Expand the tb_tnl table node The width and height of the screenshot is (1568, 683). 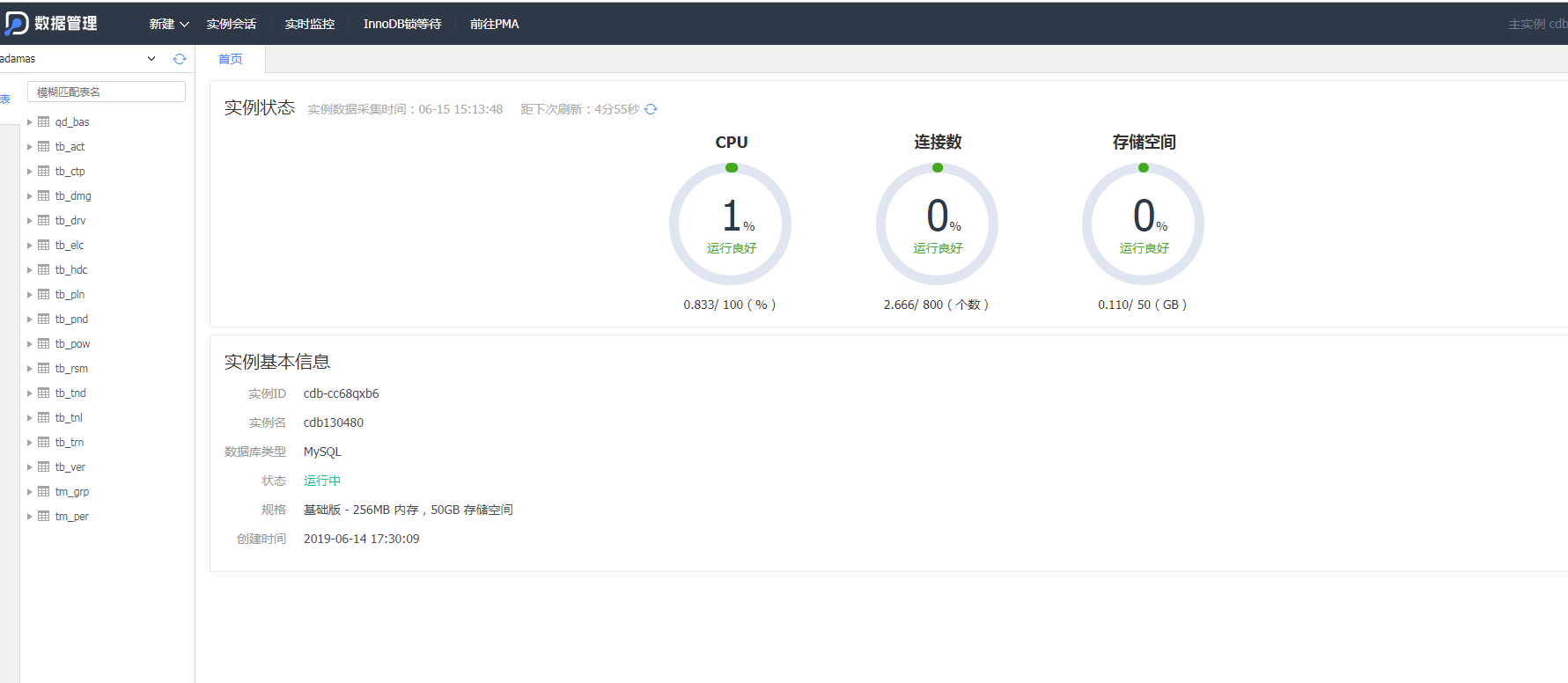(x=29, y=418)
